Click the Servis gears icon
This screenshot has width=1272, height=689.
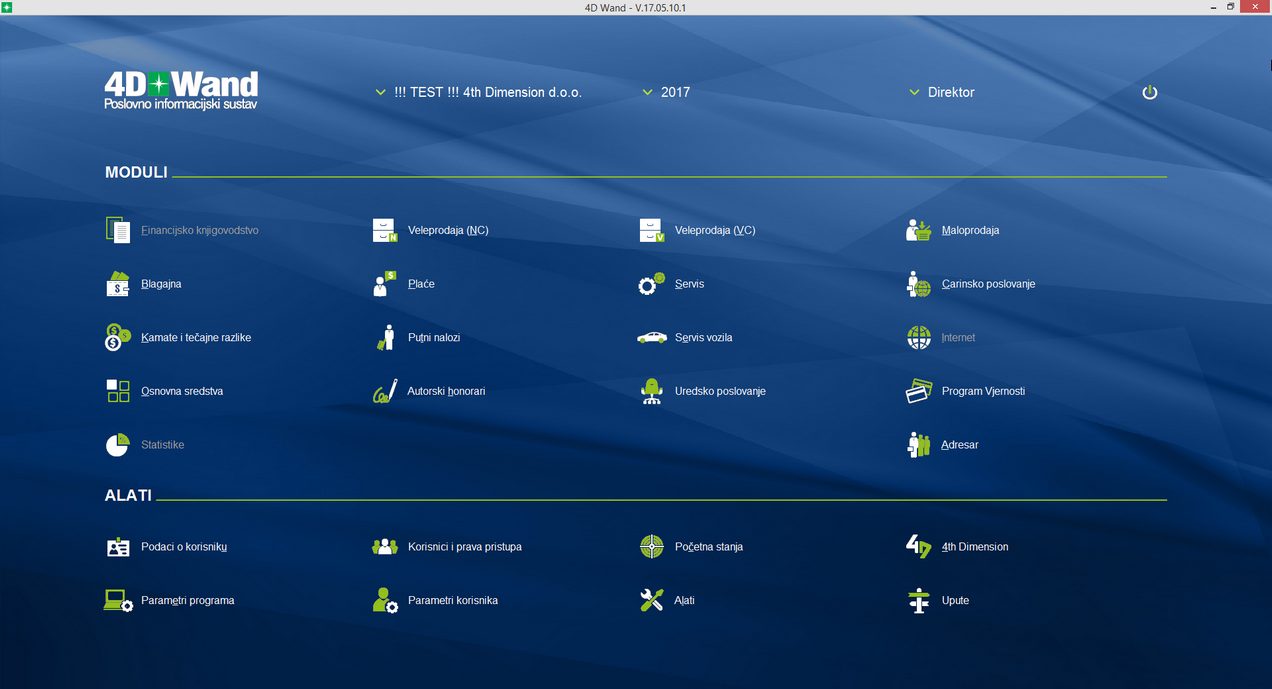(x=652, y=284)
